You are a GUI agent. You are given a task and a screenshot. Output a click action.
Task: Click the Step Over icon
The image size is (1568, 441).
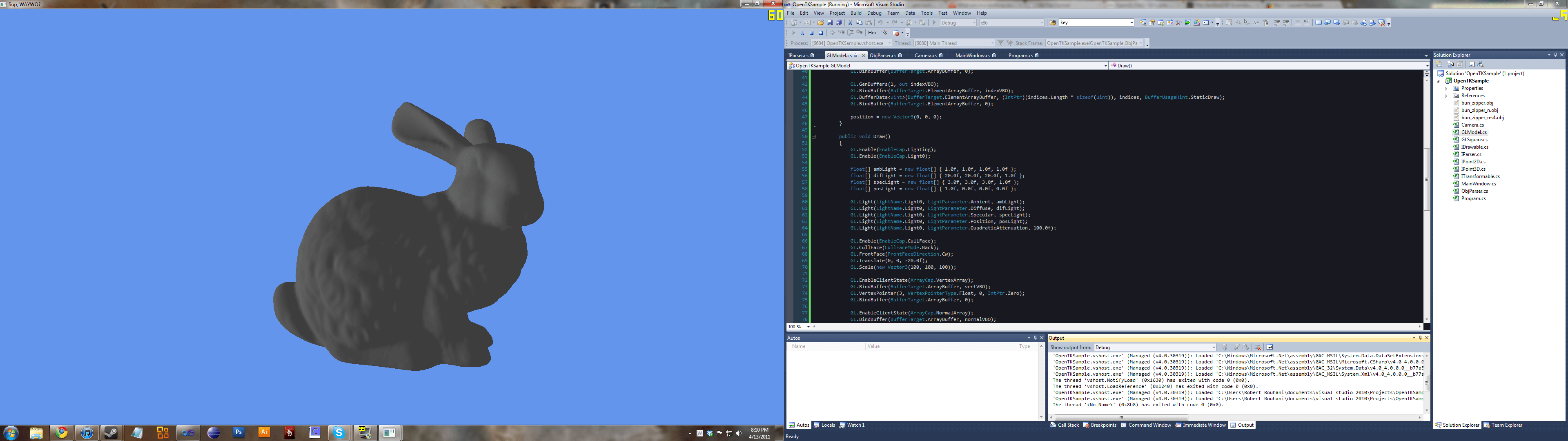[x=851, y=33]
